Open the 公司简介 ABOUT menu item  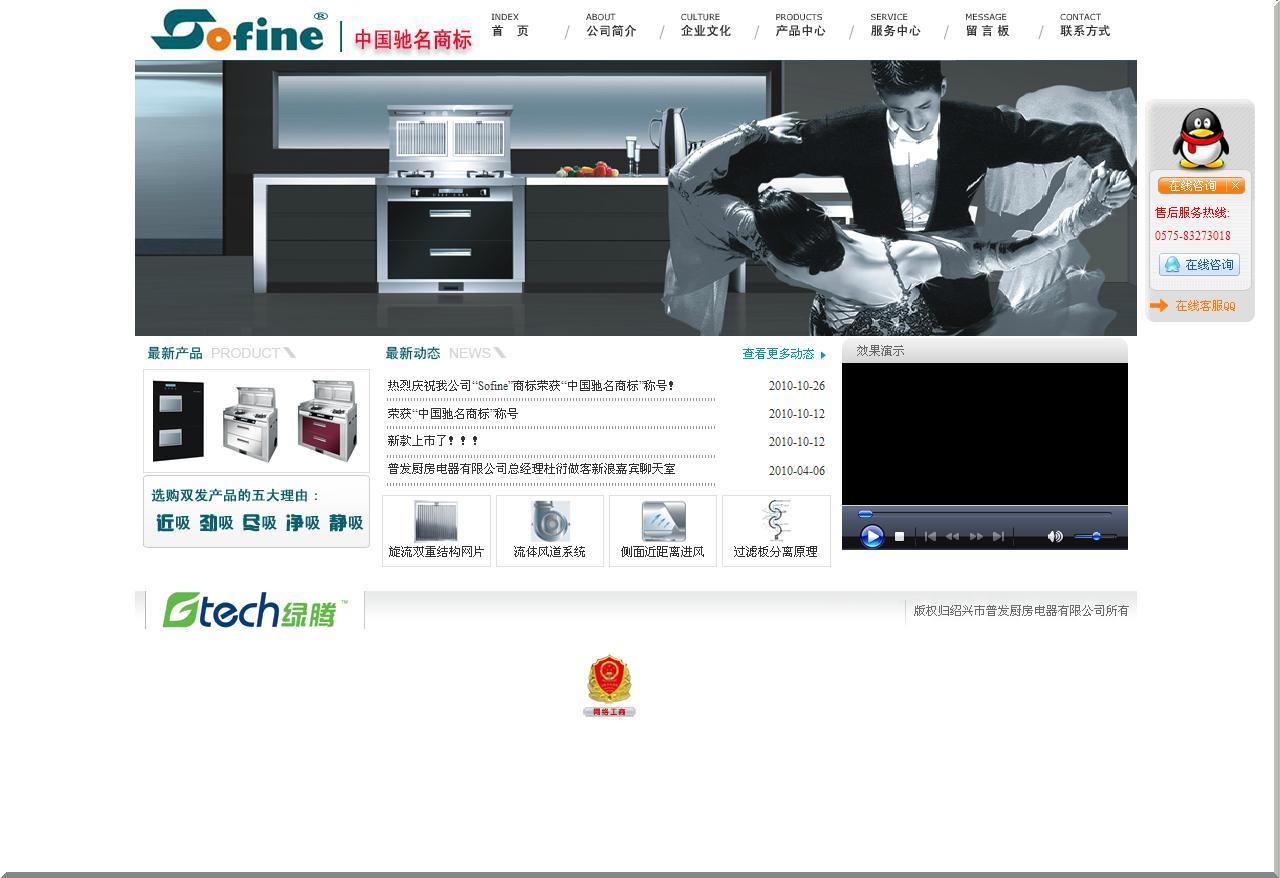pos(611,25)
